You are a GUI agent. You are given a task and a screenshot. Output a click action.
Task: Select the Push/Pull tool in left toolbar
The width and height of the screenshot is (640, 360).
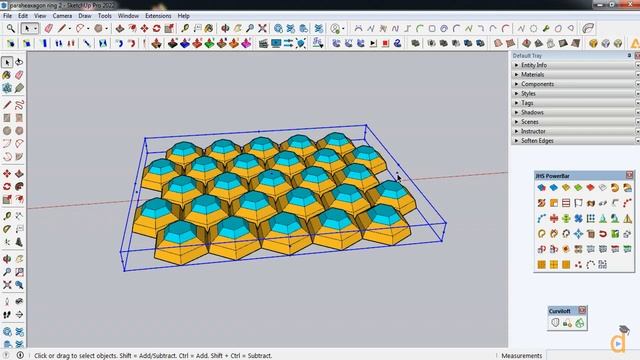[19, 174]
